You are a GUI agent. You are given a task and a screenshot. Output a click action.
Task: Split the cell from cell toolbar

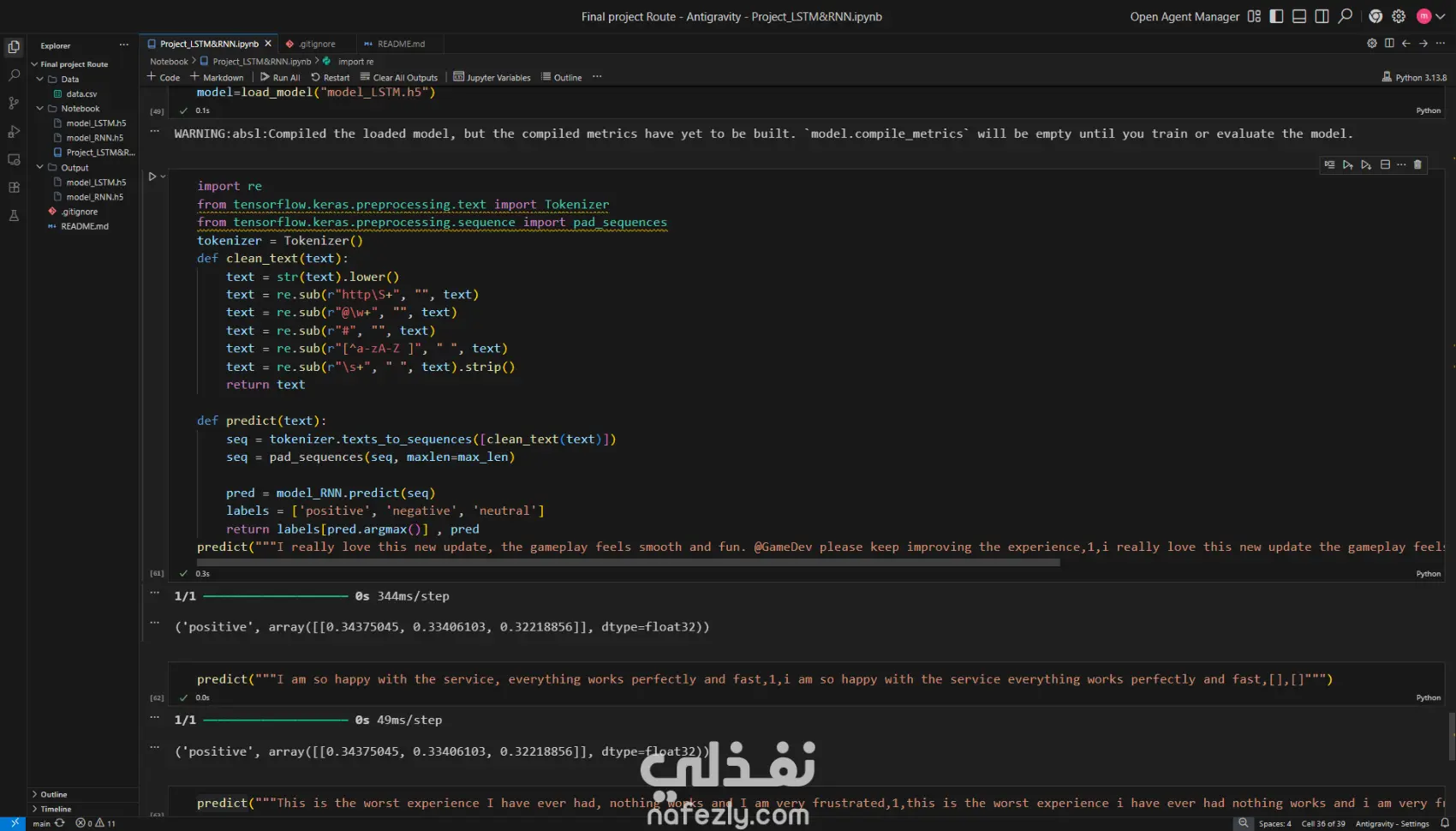[1385, 164]
